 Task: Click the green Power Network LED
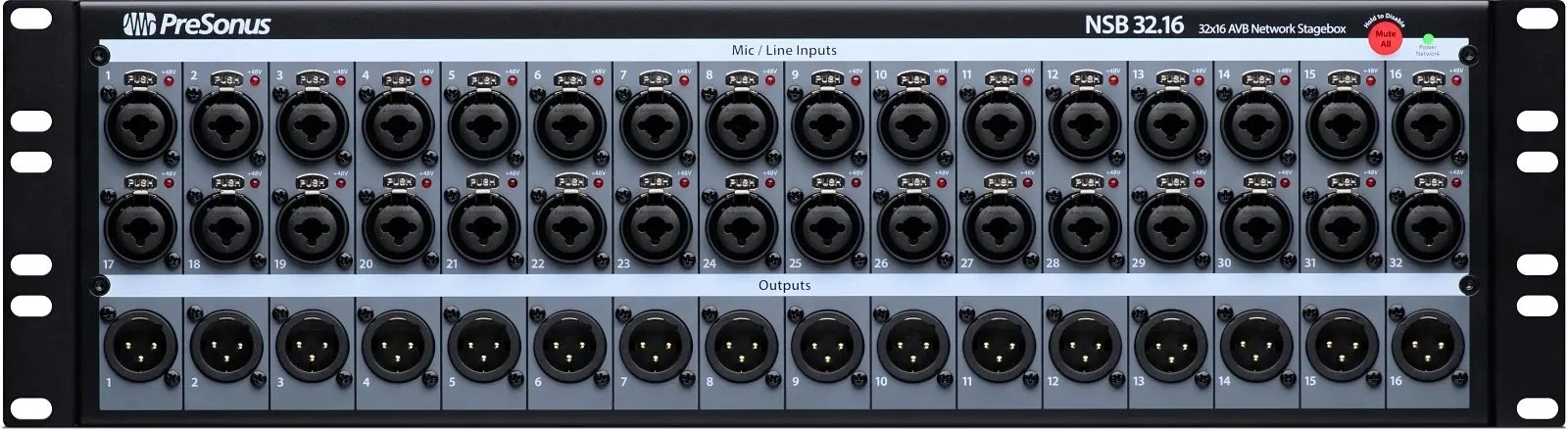point(1427,38)
